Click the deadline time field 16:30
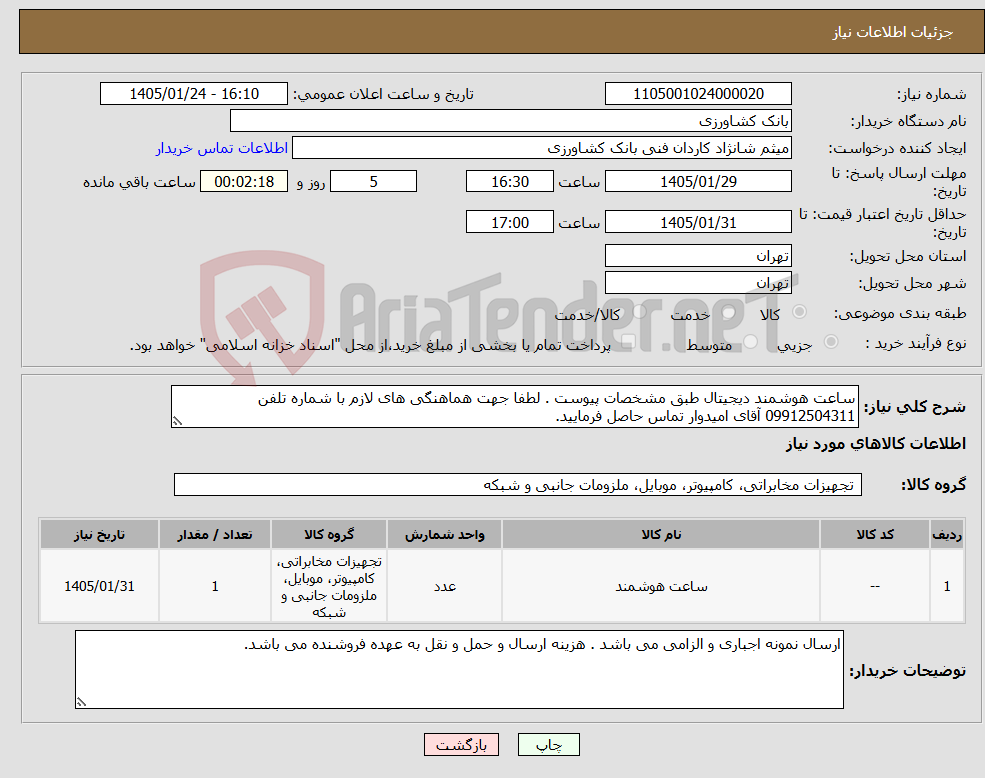The height and width of the screenshot is (778, 985). pos(509,182)
